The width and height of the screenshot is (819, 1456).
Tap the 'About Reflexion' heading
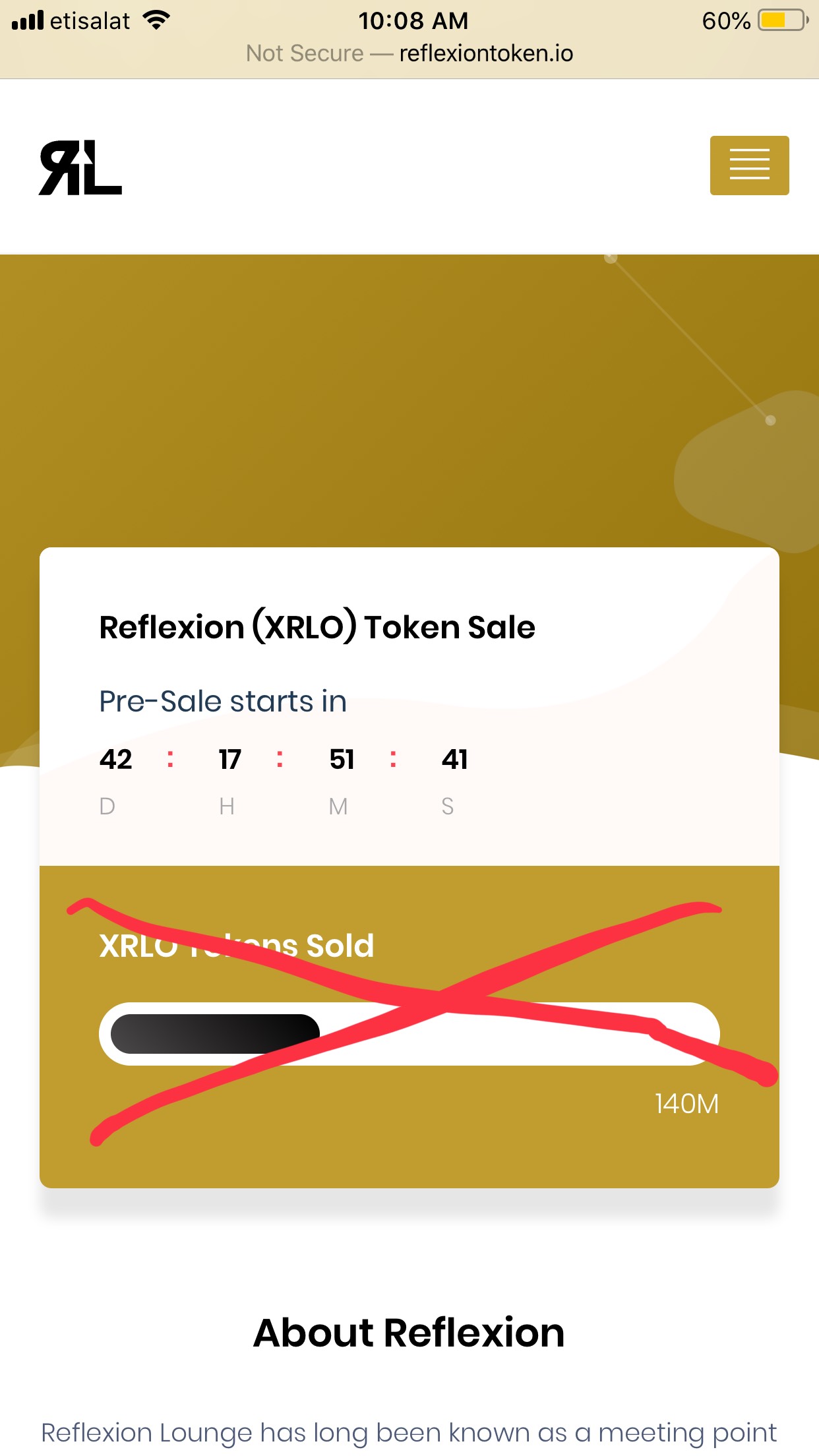(x=409, y=1333)
